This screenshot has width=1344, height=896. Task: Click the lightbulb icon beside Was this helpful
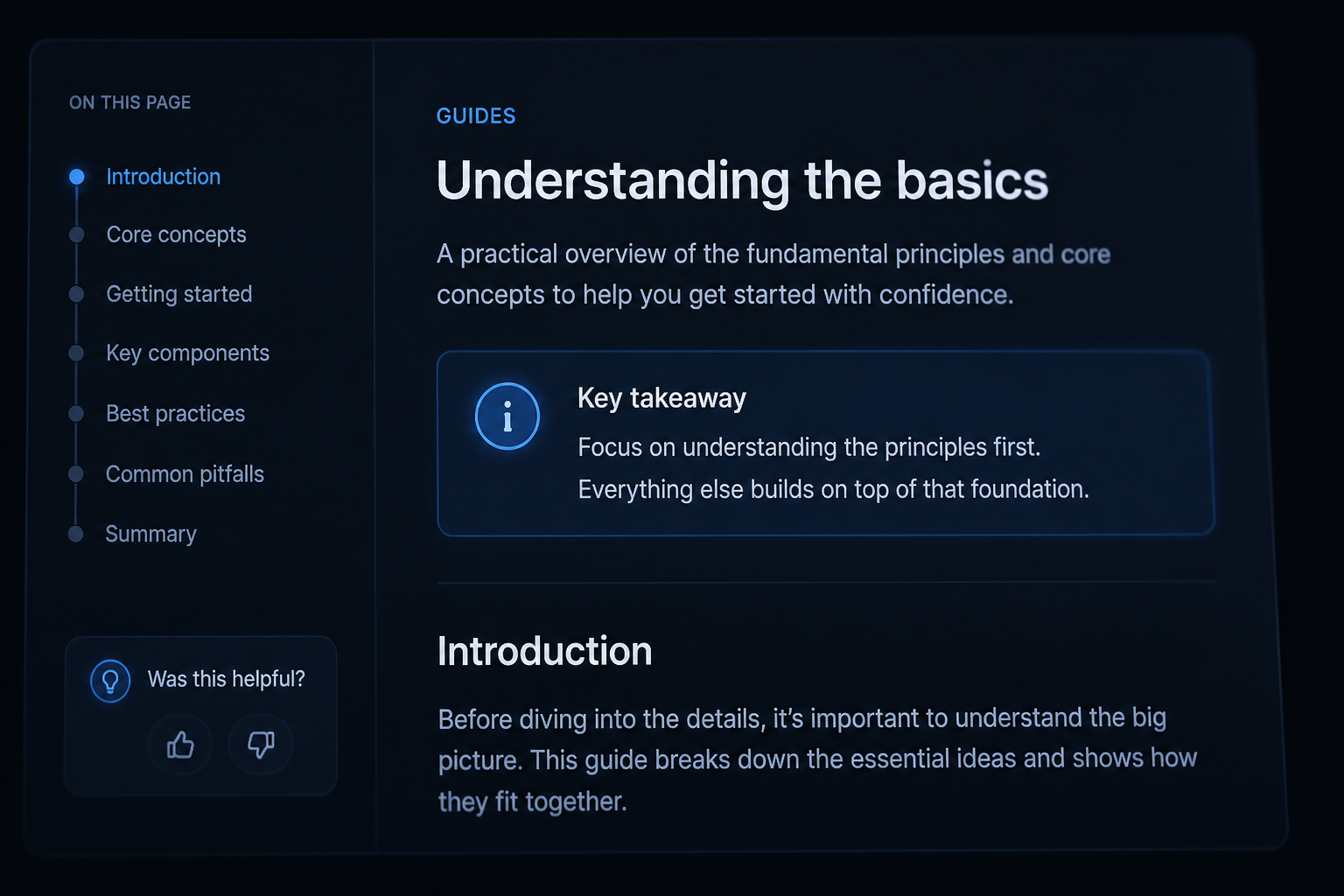[110, 680]
